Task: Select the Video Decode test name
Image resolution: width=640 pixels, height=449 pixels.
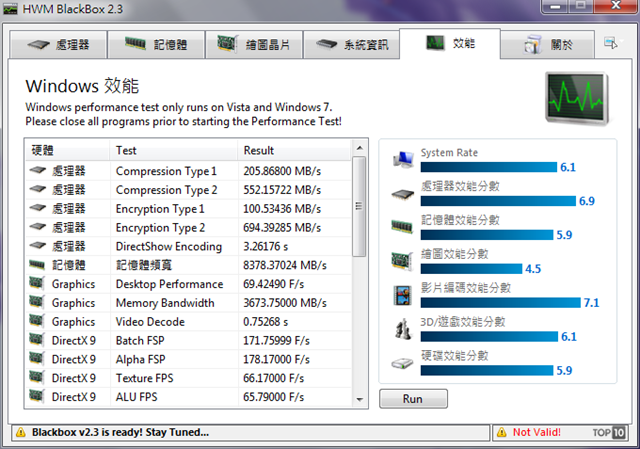Action: pos(150,322)
